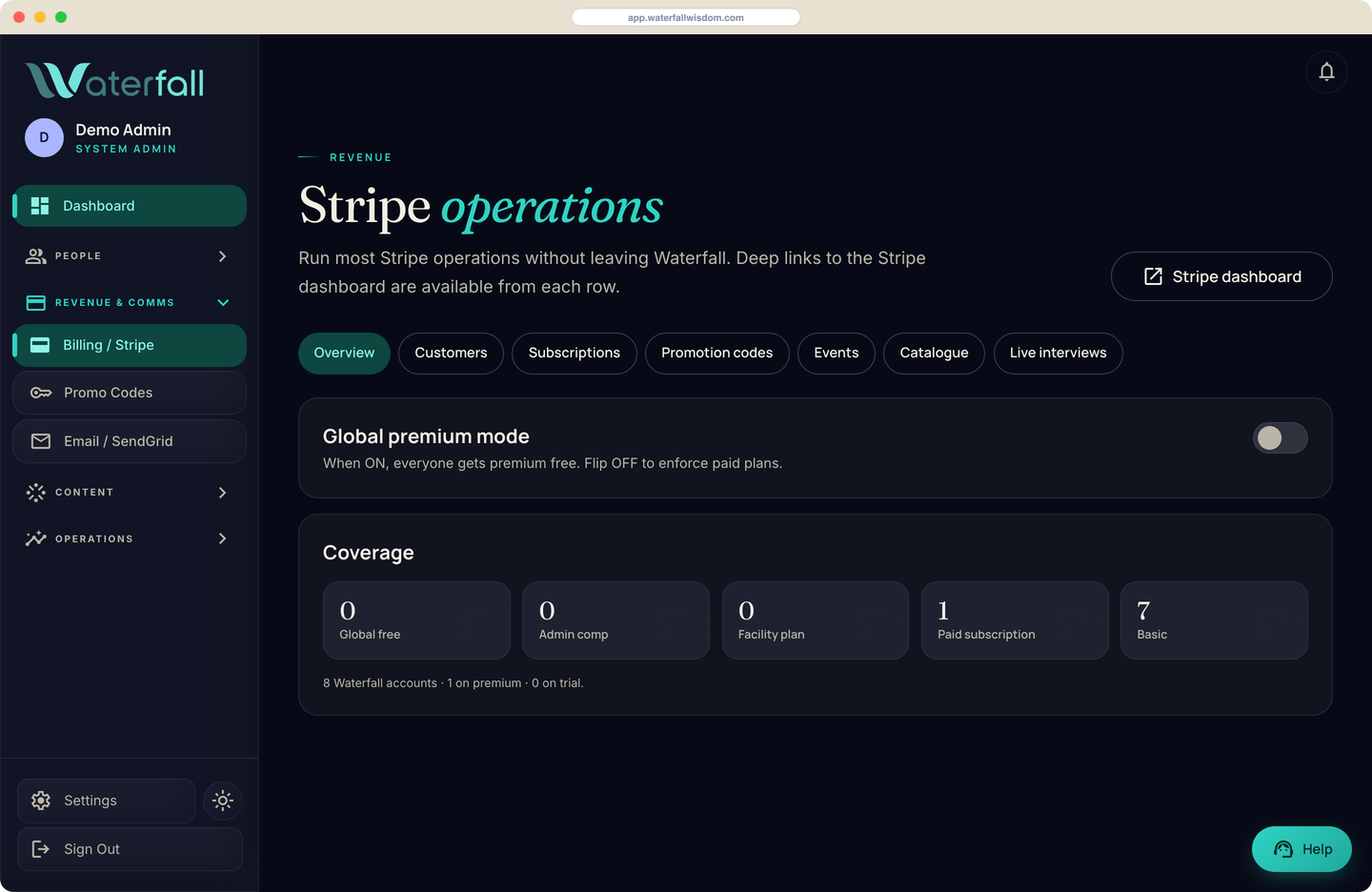Toggle light theme with sun button

(223, 801)
